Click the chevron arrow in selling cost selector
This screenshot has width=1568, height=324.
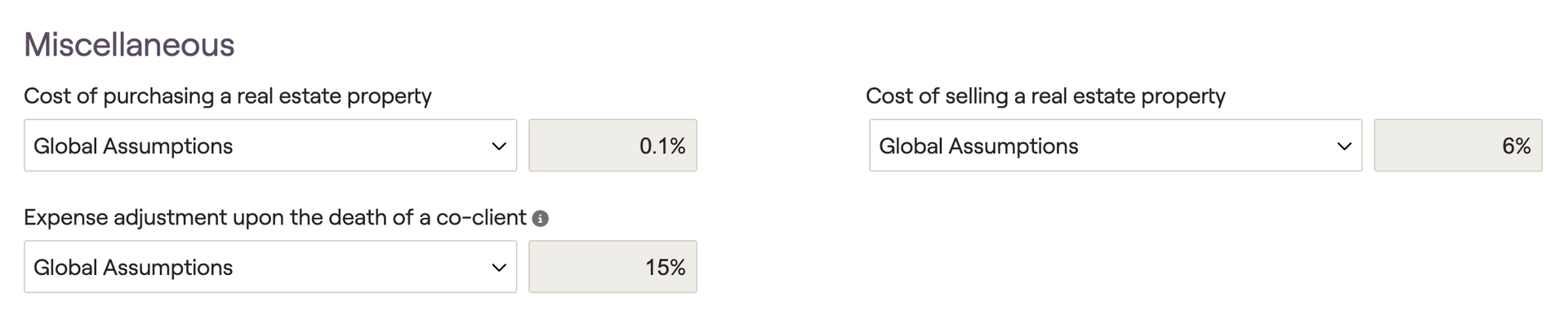(x=1344, y=146)
